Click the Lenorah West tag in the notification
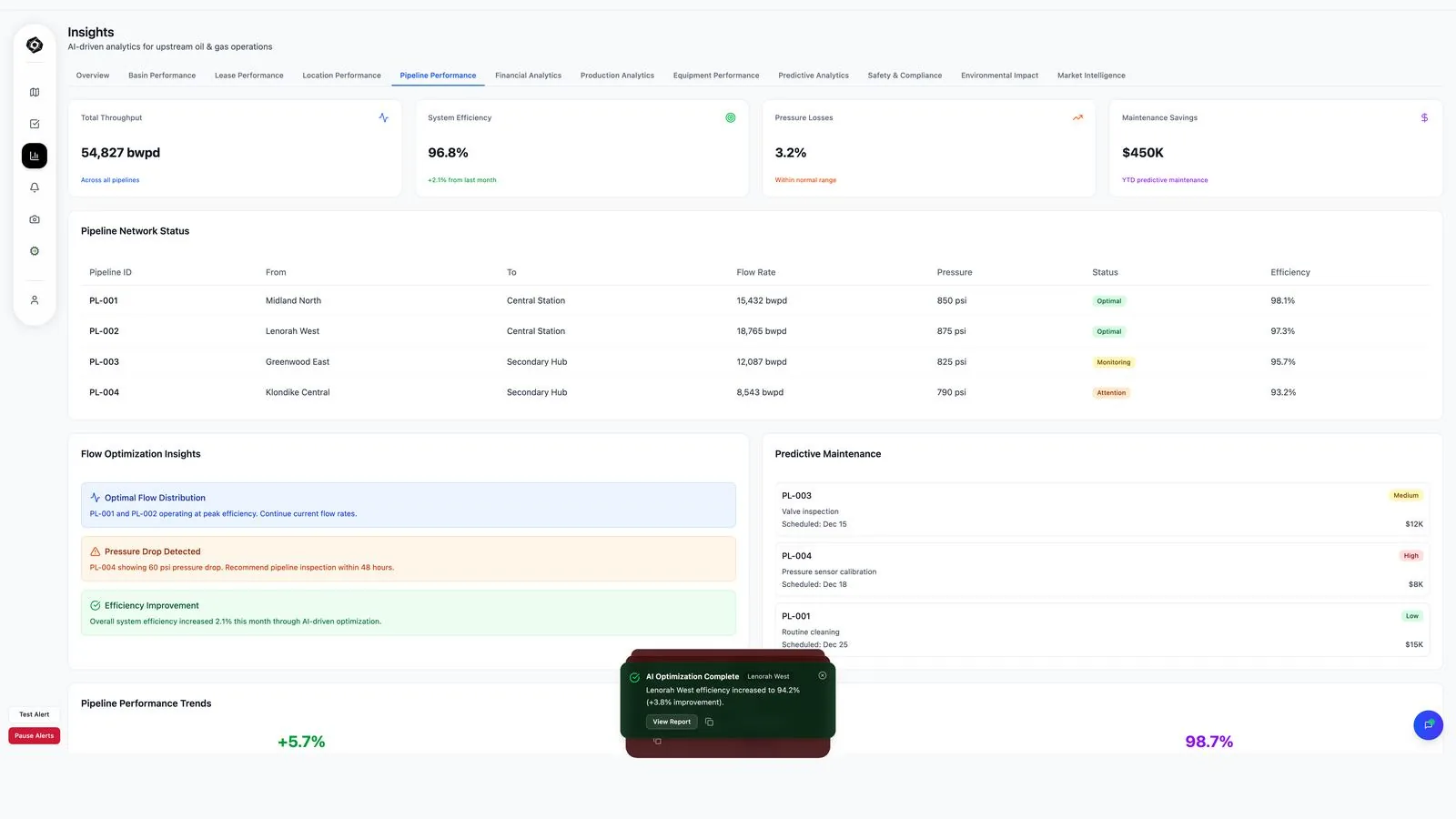Screen dimensions: 1456x819 (769, 677)
